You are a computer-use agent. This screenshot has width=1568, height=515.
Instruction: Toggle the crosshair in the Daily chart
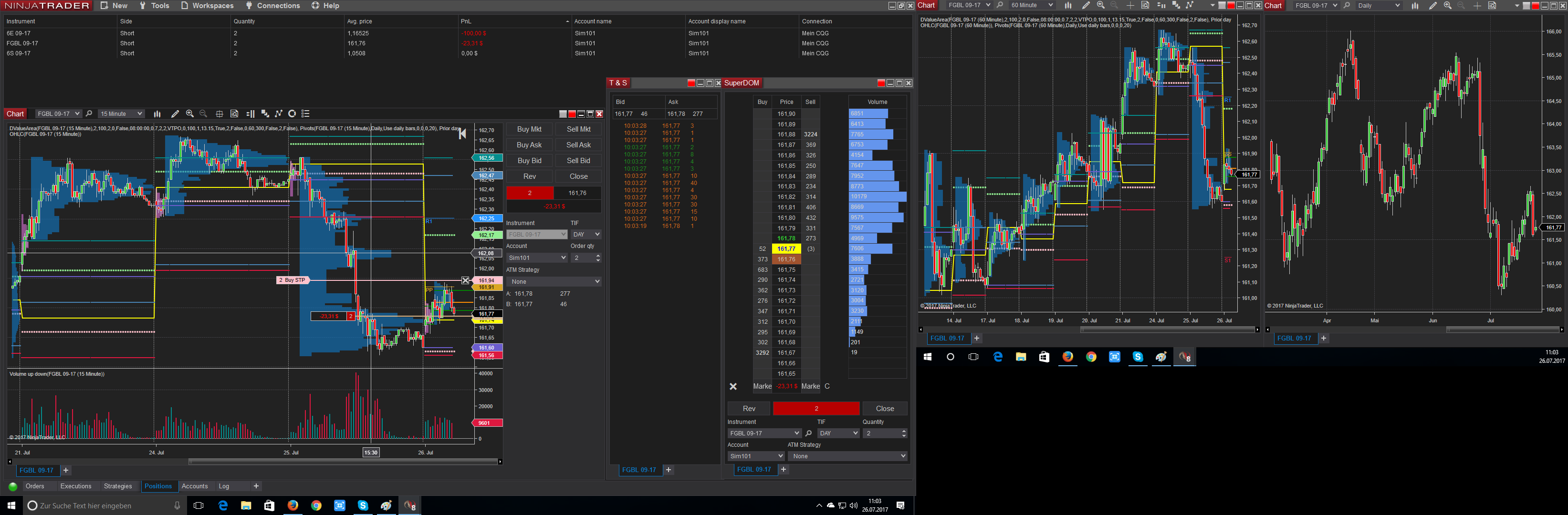pyautogui.click(x=1477, y=5)
